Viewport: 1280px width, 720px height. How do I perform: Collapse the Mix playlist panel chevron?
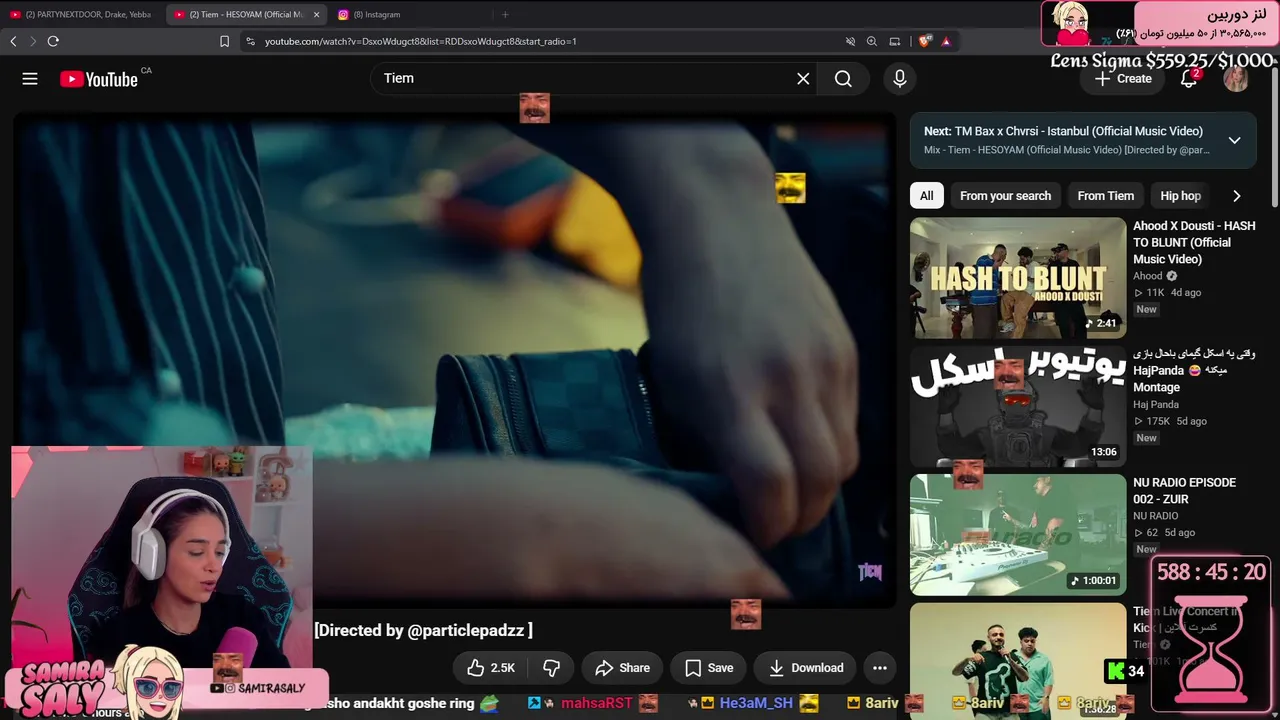click(x=1234, y=140)
